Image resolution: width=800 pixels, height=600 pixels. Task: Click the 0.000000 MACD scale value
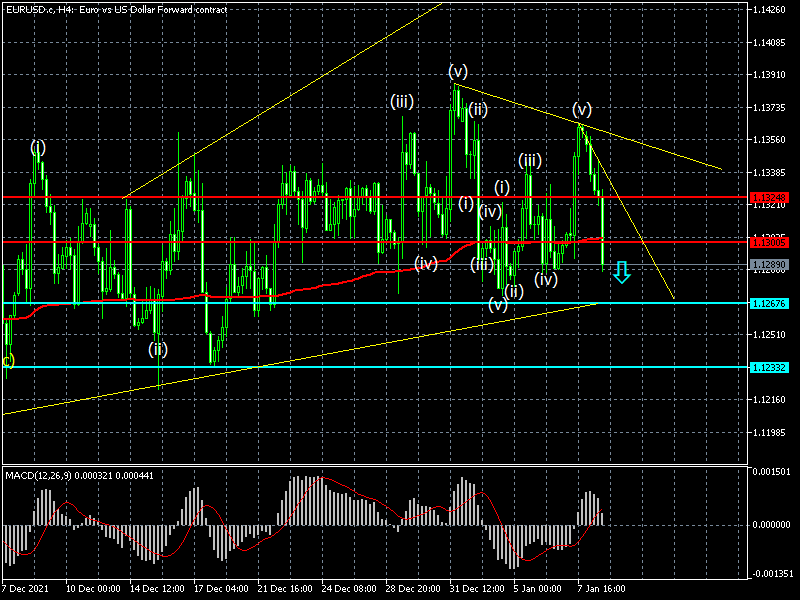(x=771, y=524)
